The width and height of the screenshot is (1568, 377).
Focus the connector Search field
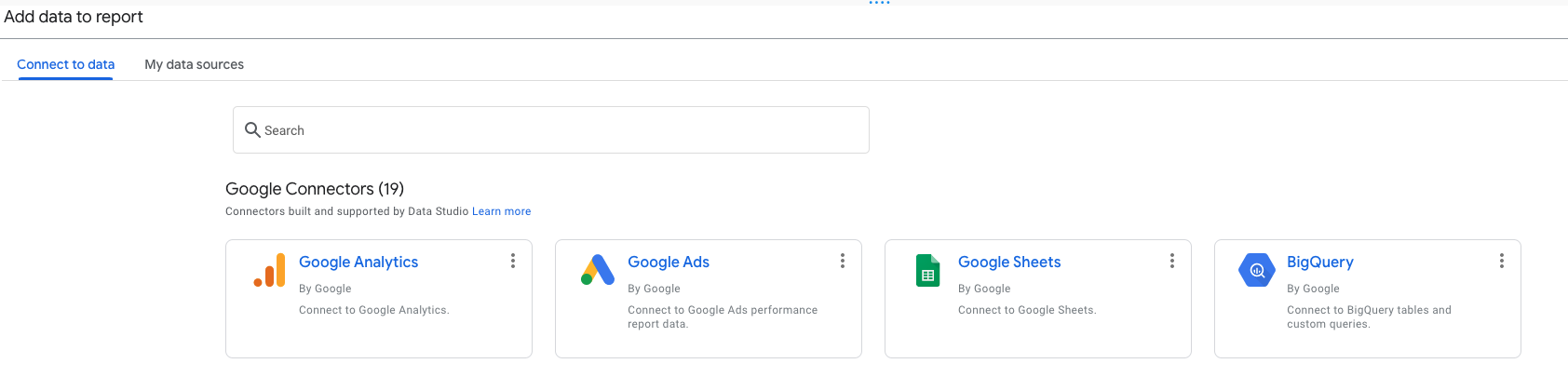[x=559, y=130]
